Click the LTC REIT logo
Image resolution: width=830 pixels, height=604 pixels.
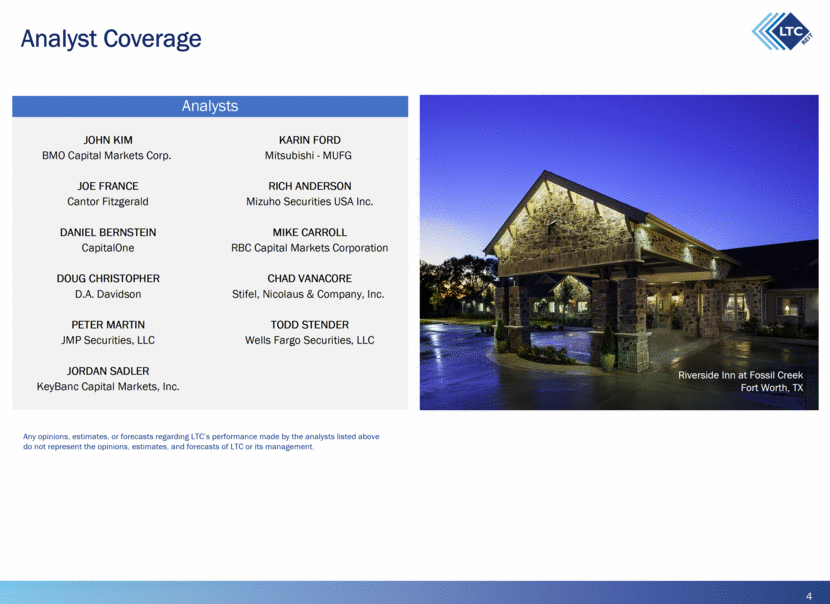coord(782,31)
